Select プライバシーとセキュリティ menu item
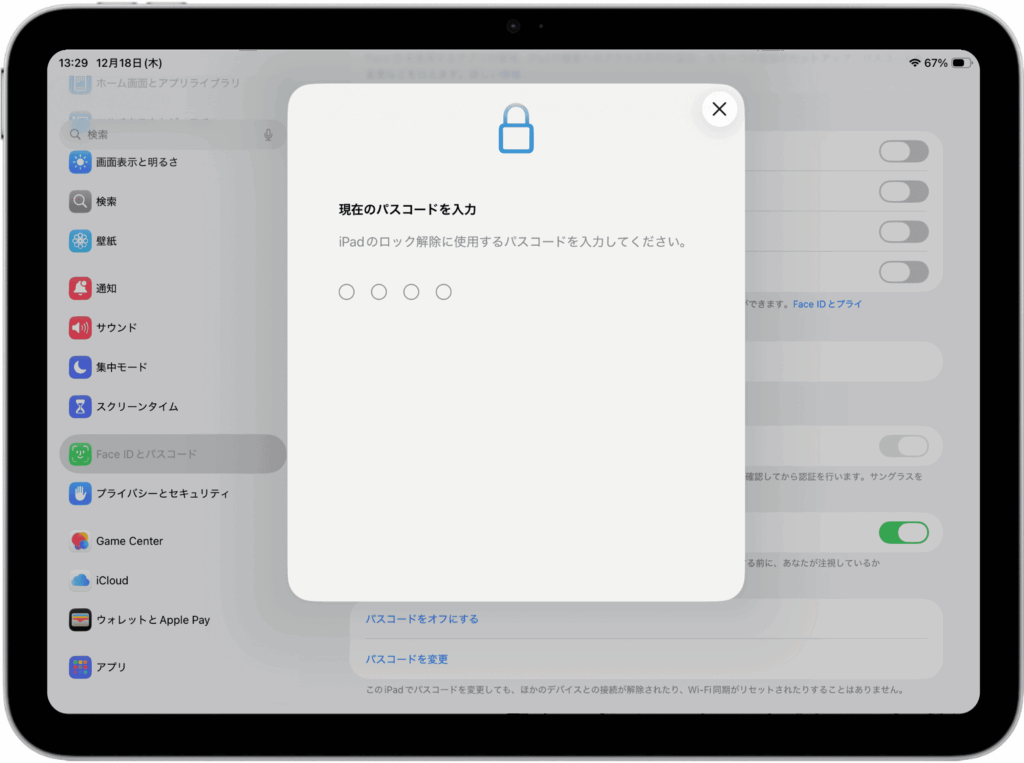The height and width of the screenshot is (763, 1024). 162,494
